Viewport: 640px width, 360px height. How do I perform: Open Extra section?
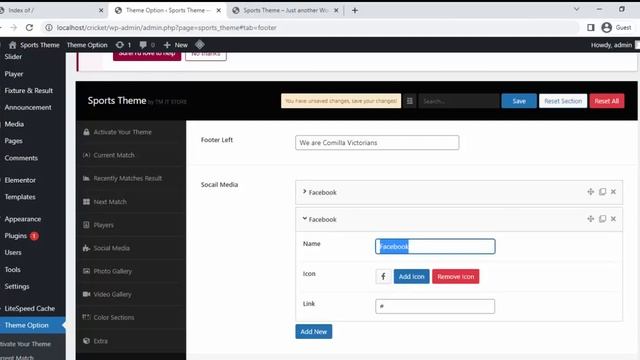[x=131, y=341]
